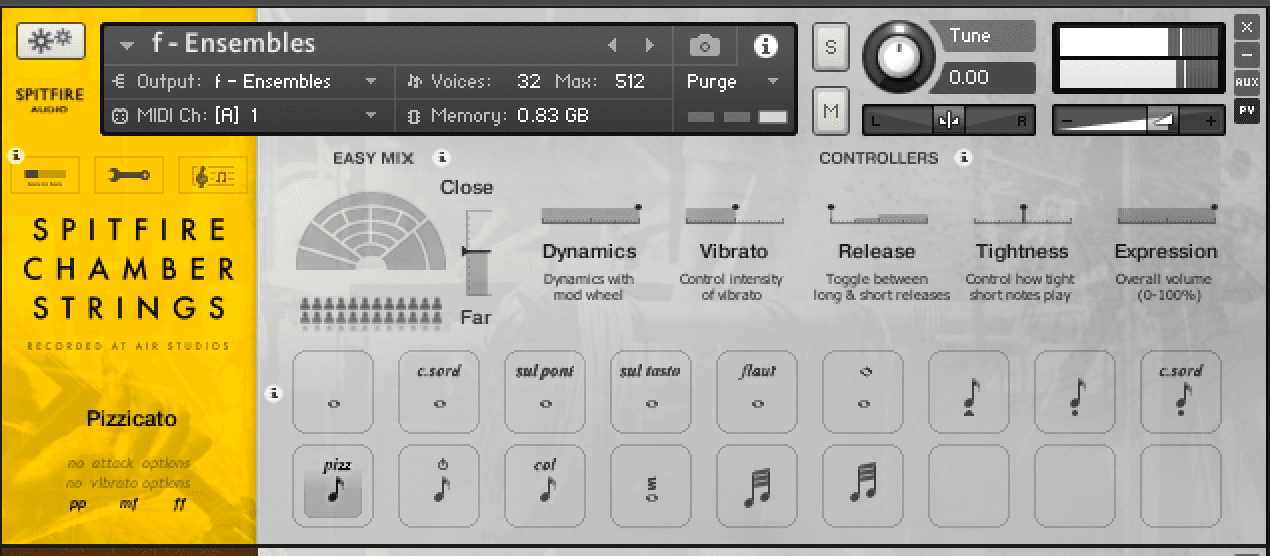Click the camera snapshot icon
The width and height of the screenshot is (1270, 556).
tap(705, 46)
